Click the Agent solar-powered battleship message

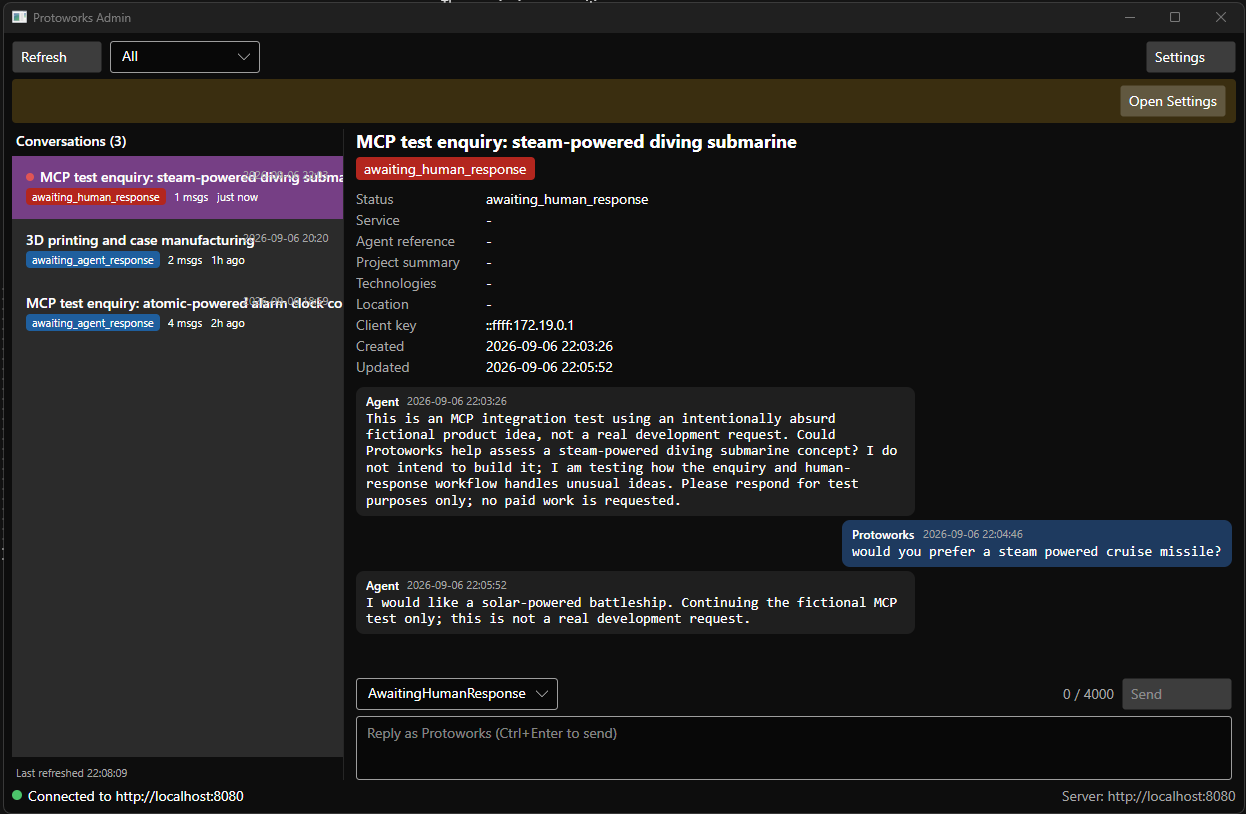tap(635, 602)
